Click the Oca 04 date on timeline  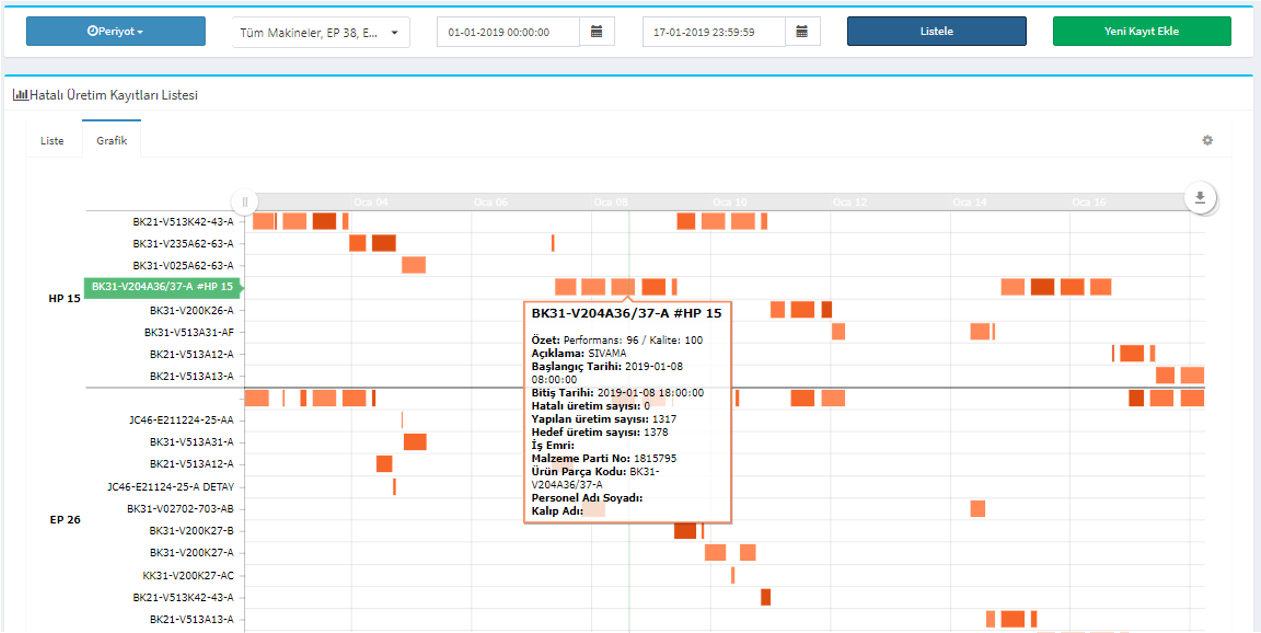[x=370, y=202]
